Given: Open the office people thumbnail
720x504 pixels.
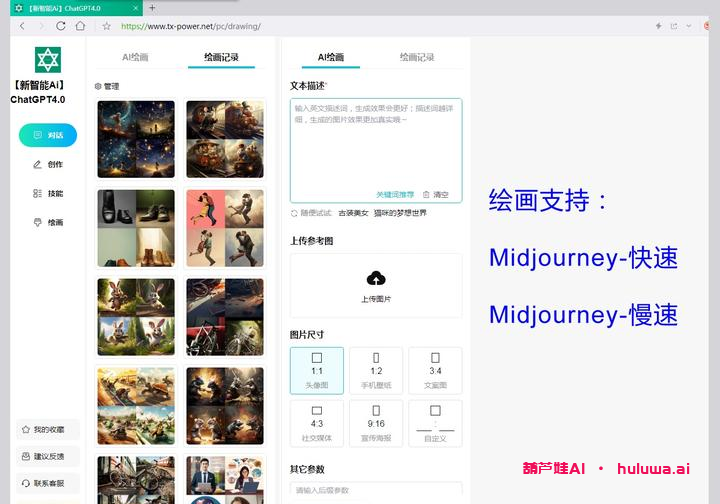Looking at the screenshot, I should pyautogui.click(x=225, y=480).
